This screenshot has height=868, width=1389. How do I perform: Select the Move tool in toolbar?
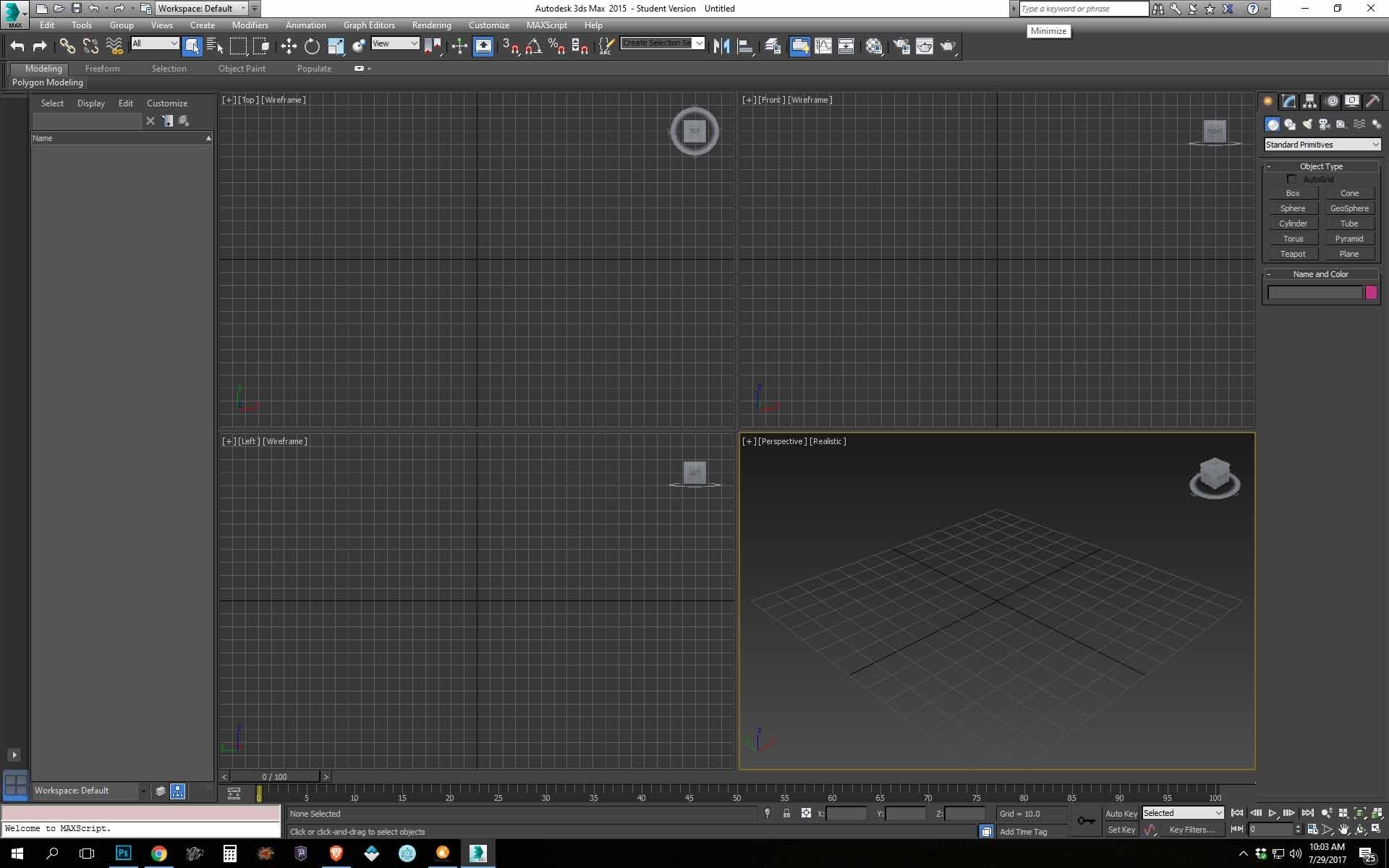pos(288,46)
